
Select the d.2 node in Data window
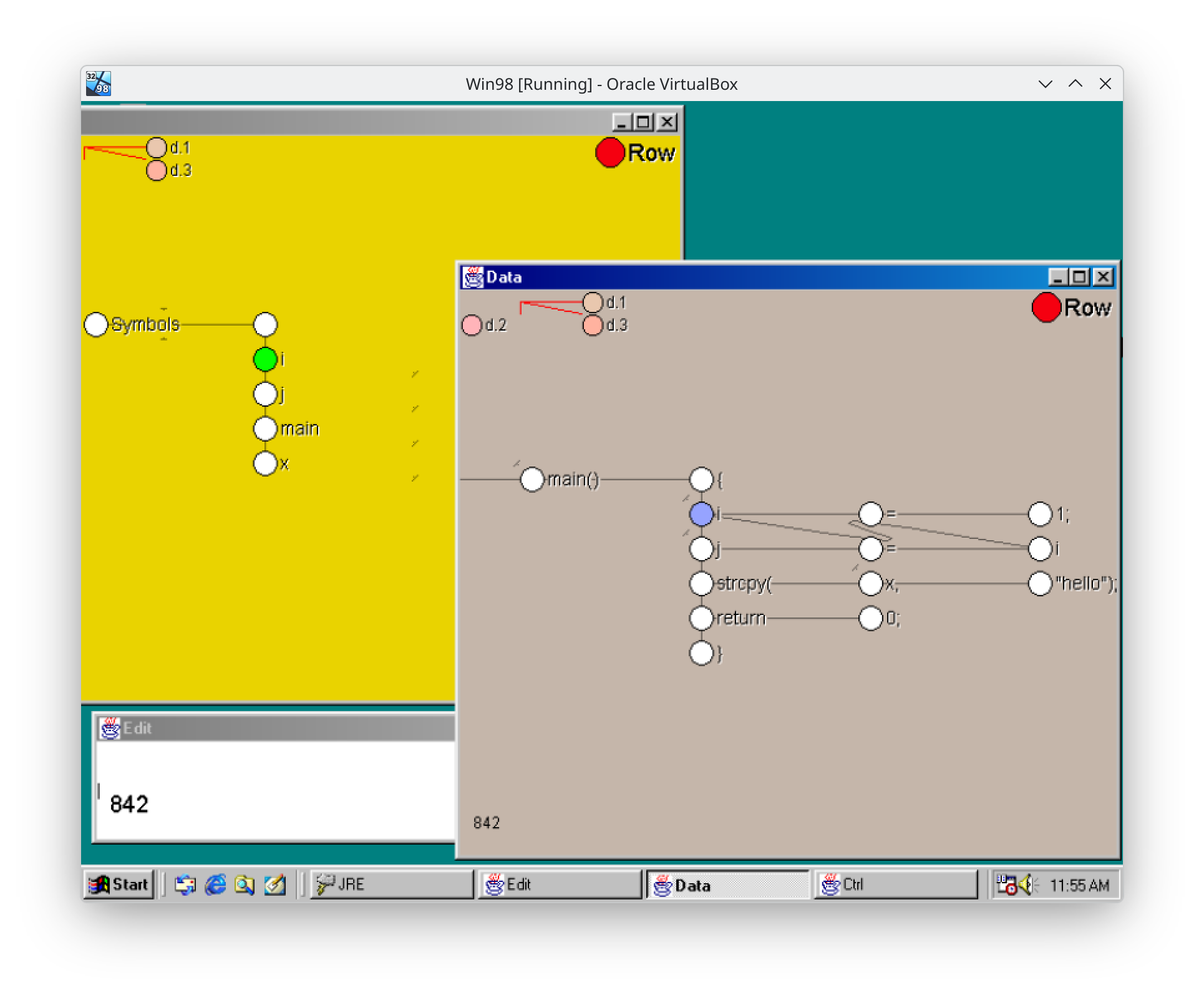[472, 325]
